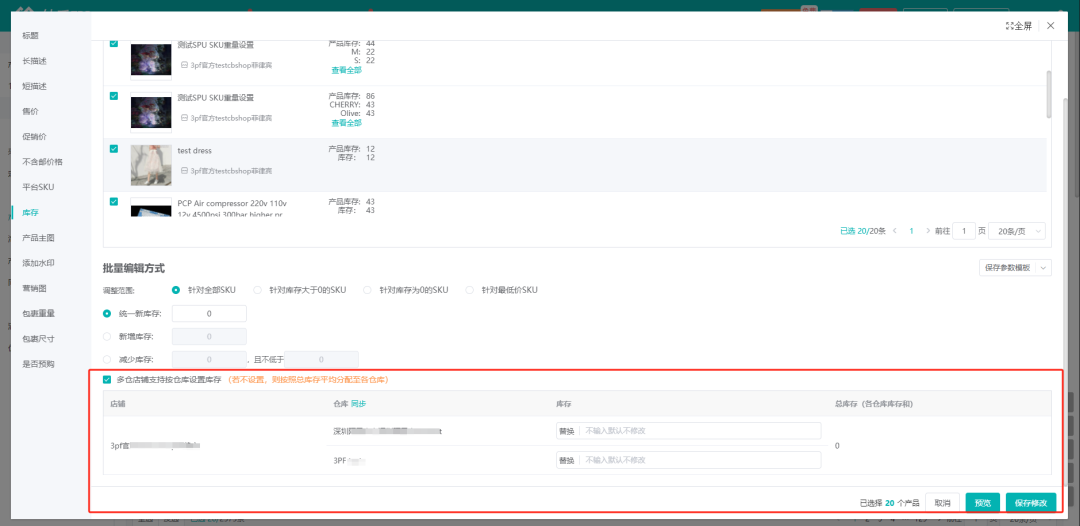
Task: Uncheck the test dress product checkbox
Action: [114, 149]
